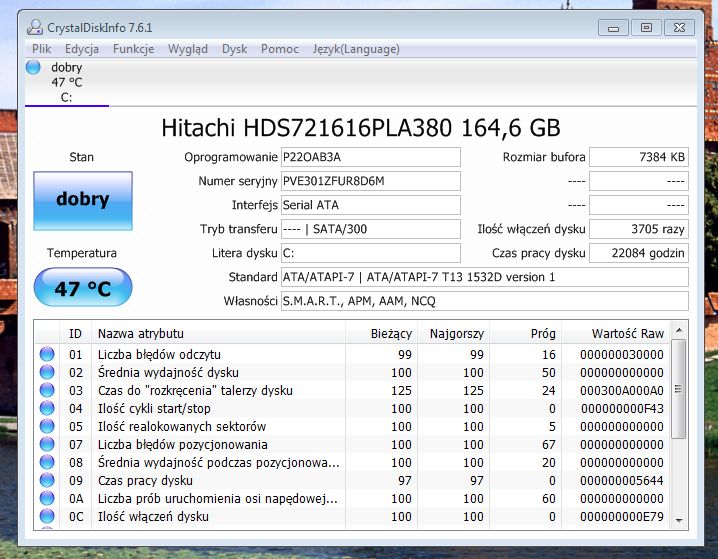718x559 pixels.
Task: Click the ID column header
Action: pos(76,333)
